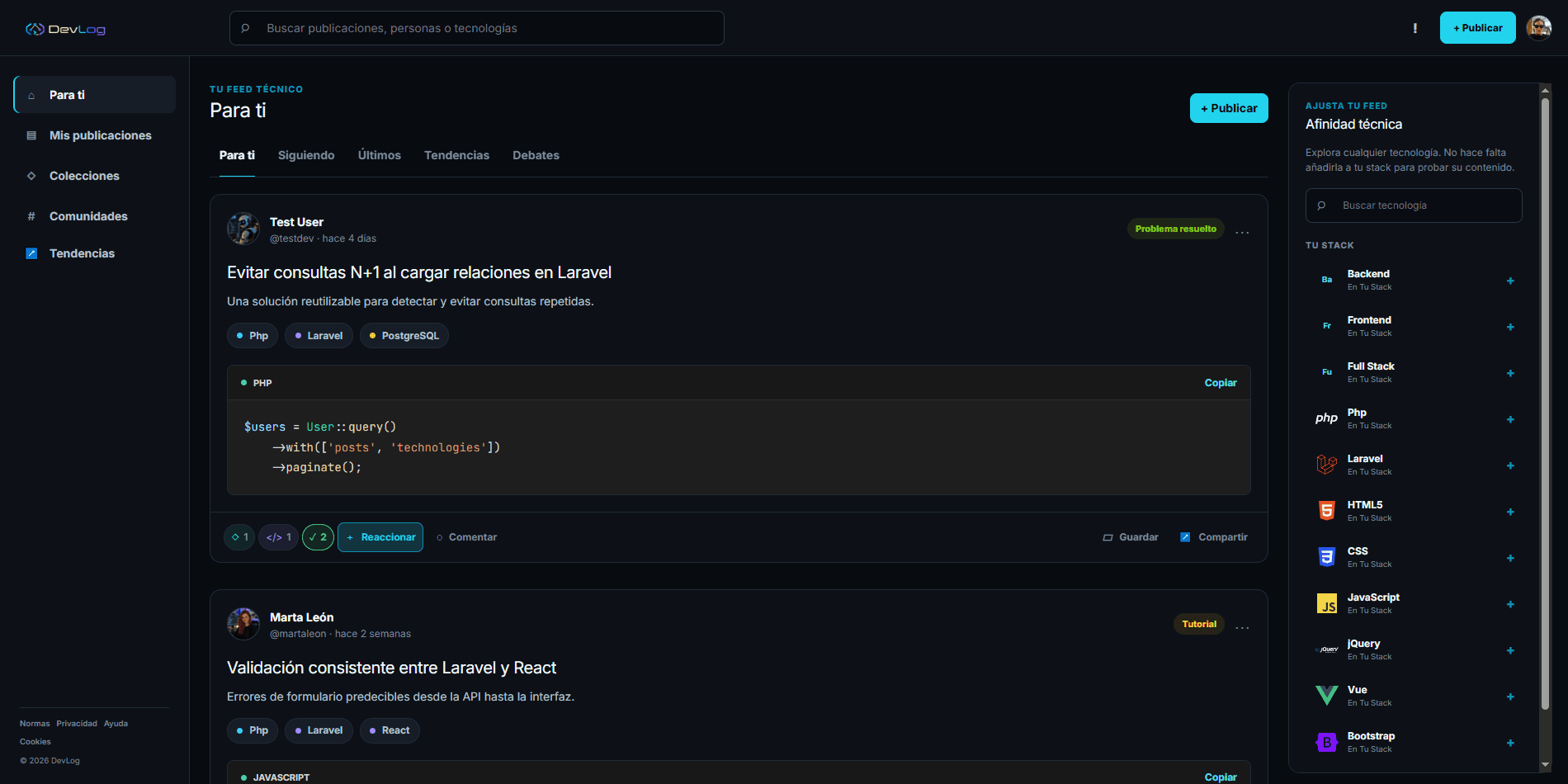Click the plus icon next to CSS
Image resolution: width=1568 pixels, height=784 pixels.
tap(1510, 558)
